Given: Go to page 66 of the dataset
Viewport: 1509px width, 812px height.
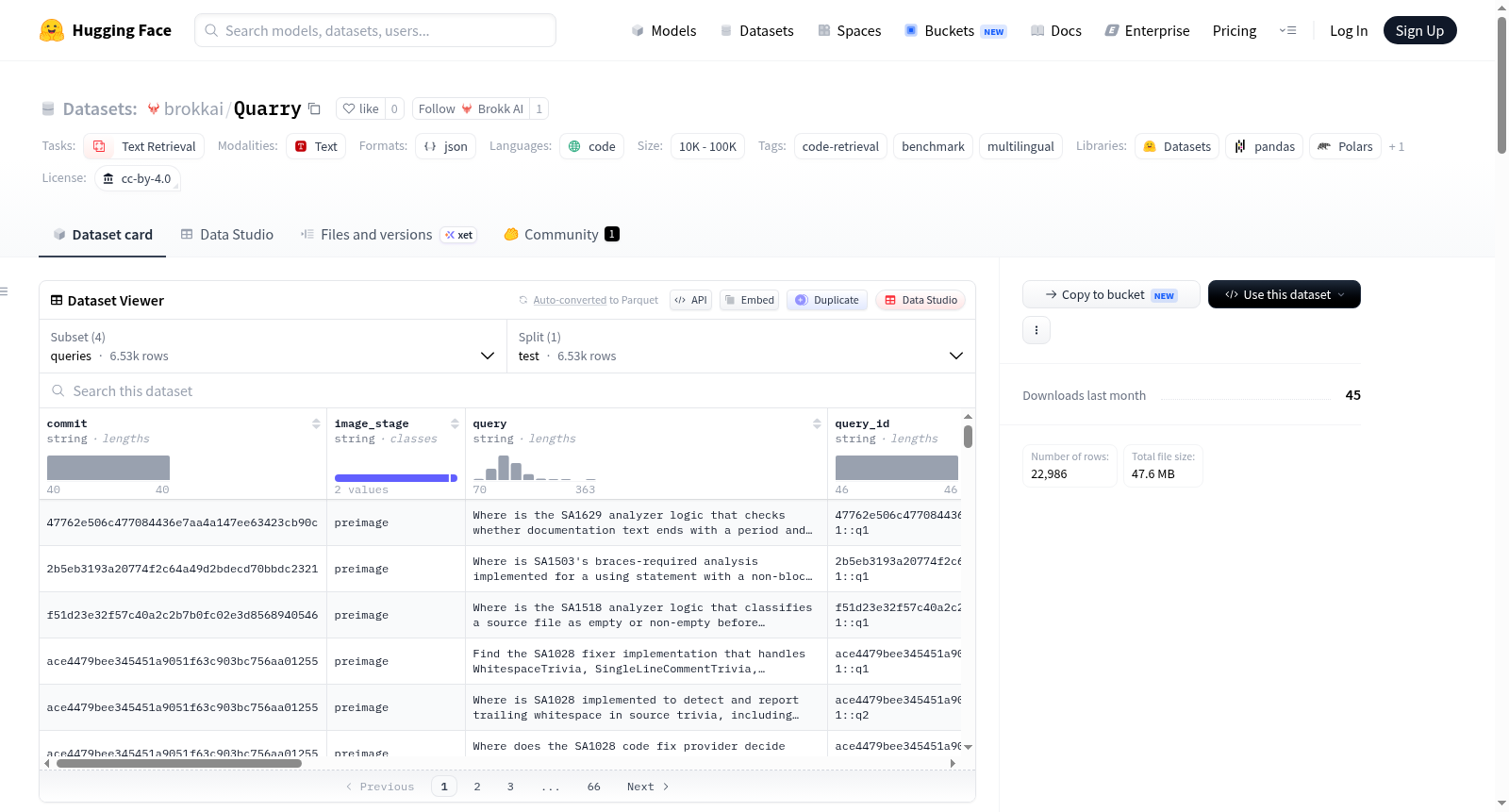Looking at the screenshot, I should (x=593, y=787).
